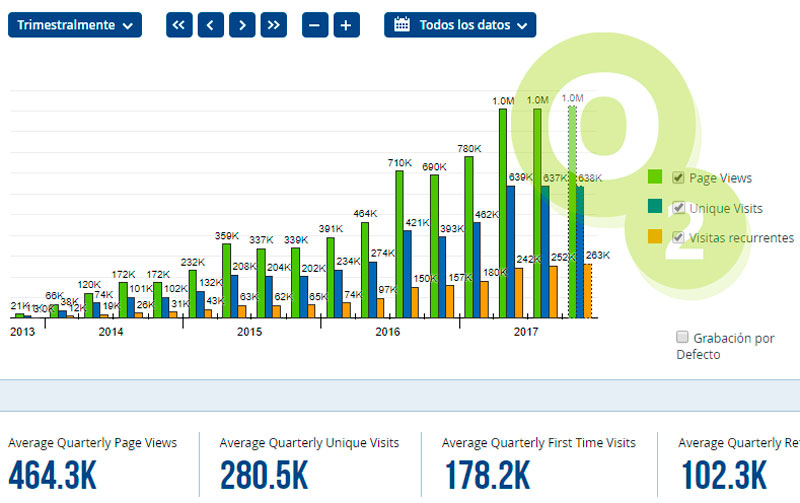Toggle the Unique Visits checkbox
Viewport: 800px width, 503px height.
pyautogui.click(x=679, y=208)
